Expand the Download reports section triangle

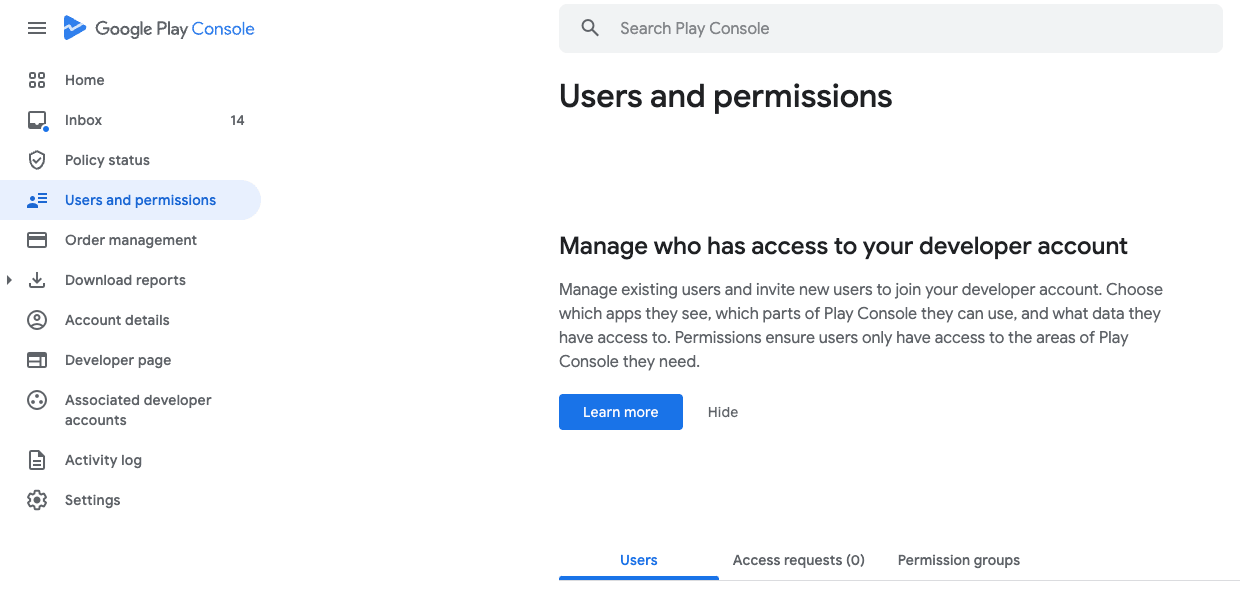[x=9, y=280]
